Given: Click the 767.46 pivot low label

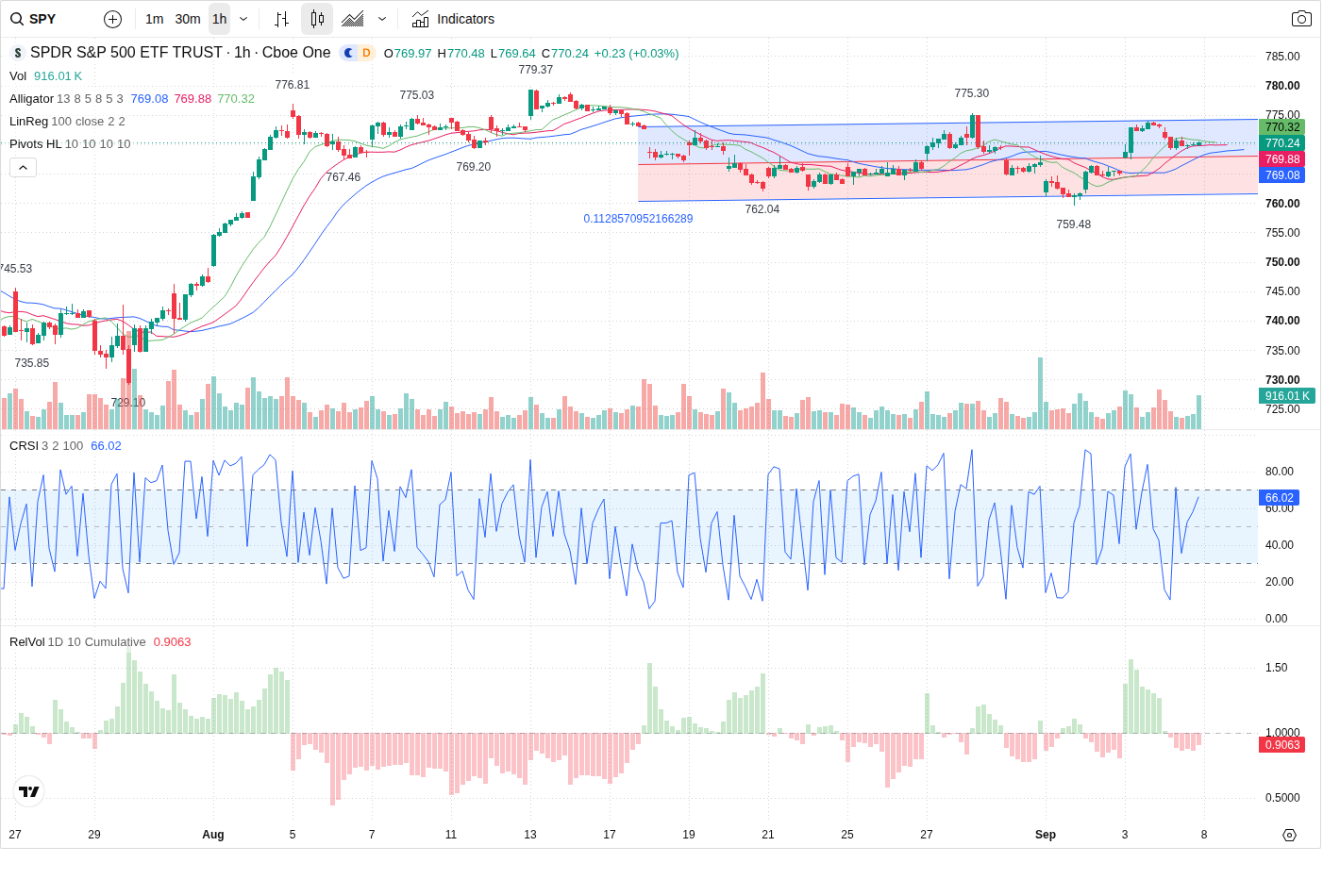Looking at the screenshot, I should coord(343,177).
